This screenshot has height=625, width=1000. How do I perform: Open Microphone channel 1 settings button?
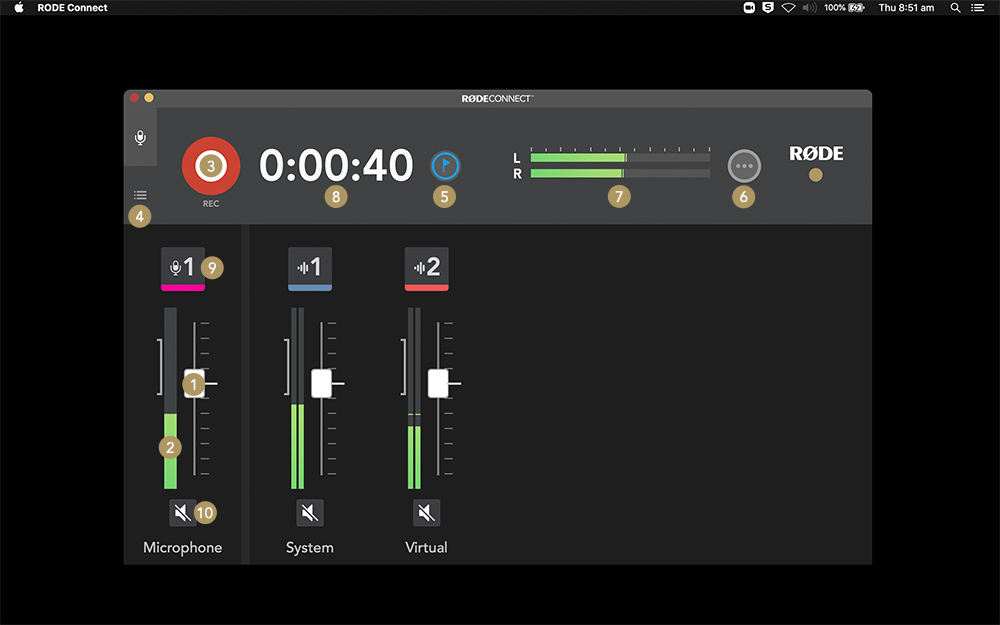(x=183, y=268)
